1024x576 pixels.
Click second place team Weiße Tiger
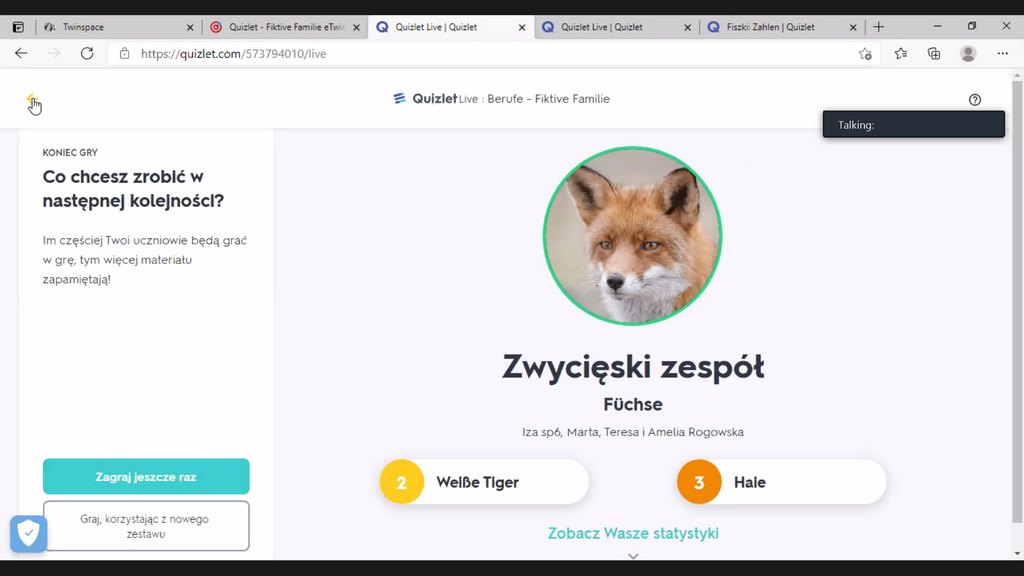484,482
